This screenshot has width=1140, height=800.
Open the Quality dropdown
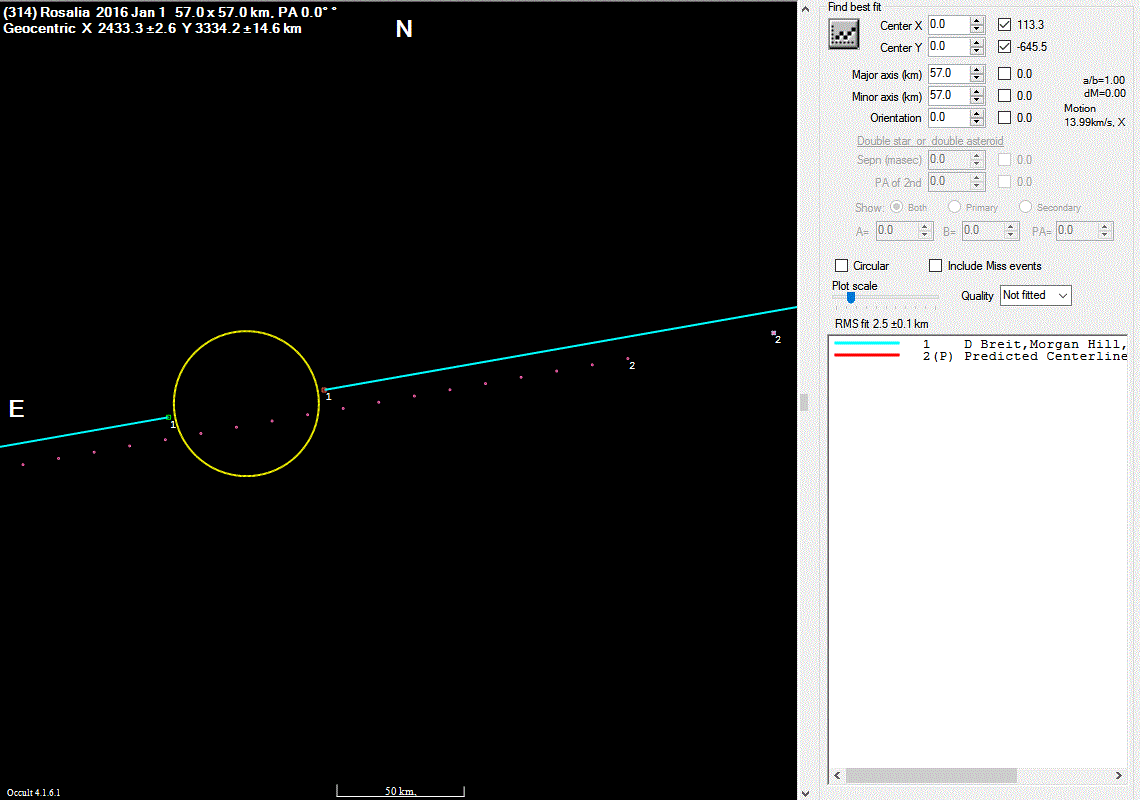point(1035,295)
